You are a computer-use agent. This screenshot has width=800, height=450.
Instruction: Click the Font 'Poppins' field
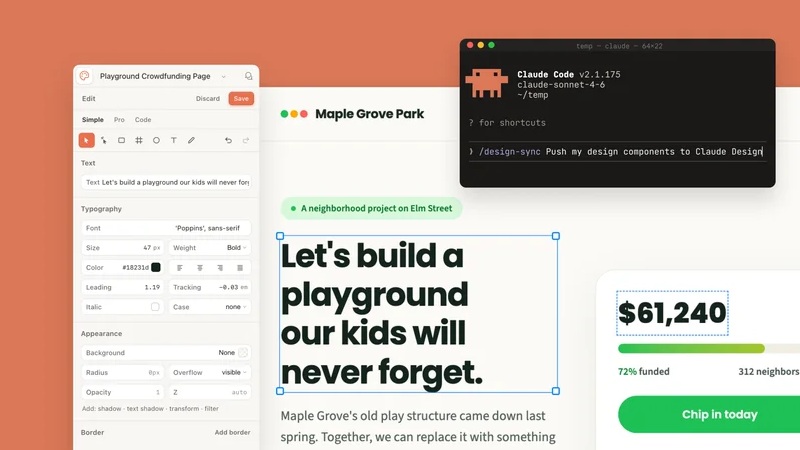coord(166,228)
